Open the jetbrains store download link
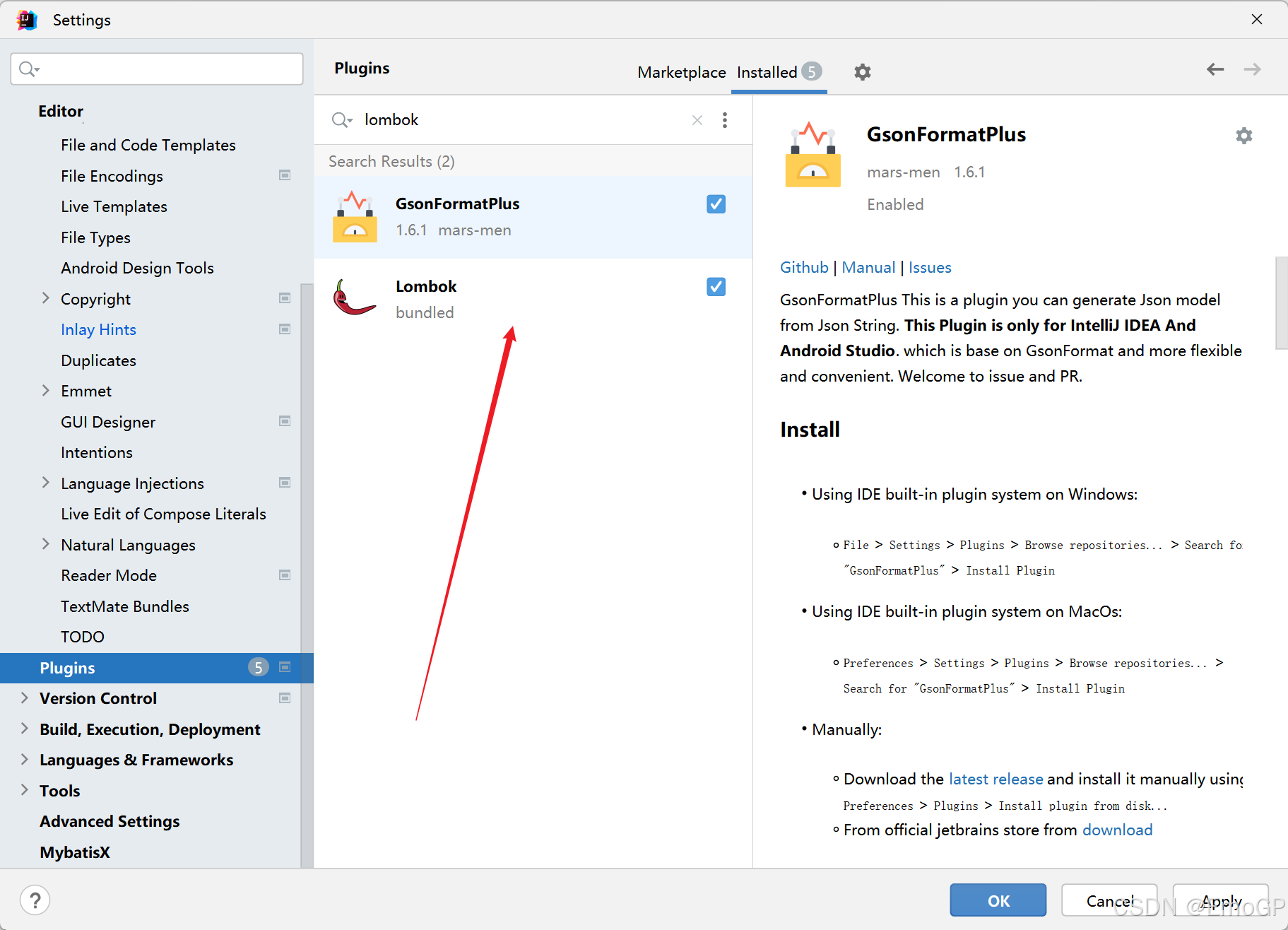The image size is (1288, 930). (x=1117, y=830)
